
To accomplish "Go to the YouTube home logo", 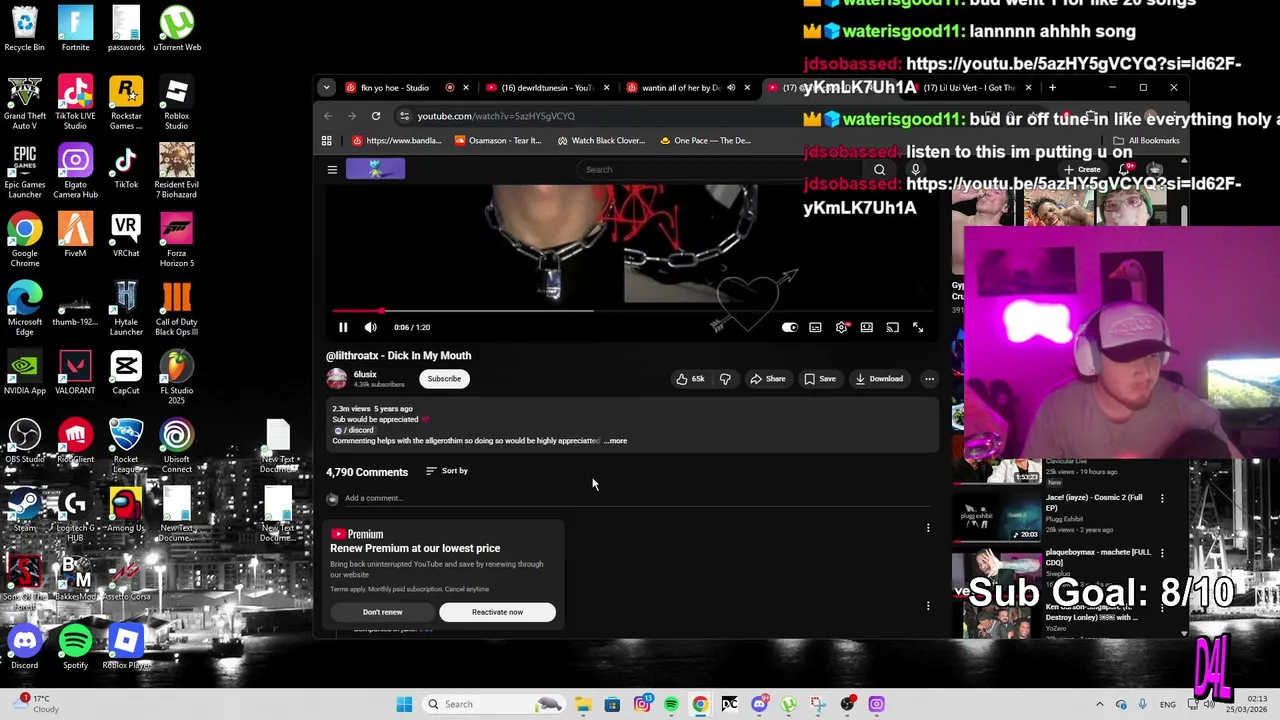I will click(376, 169).
